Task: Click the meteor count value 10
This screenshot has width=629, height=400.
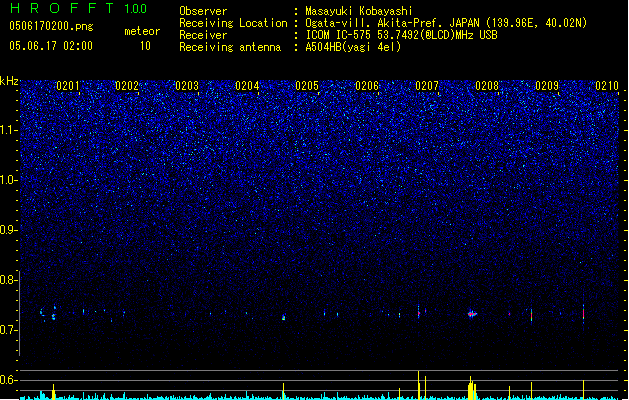Action: coord(145,46)
